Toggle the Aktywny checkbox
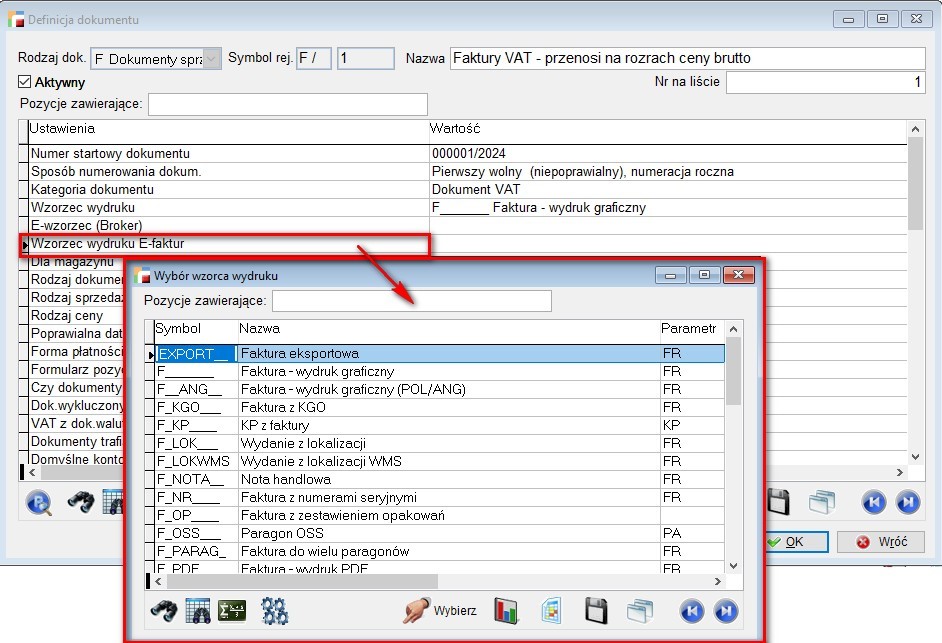942x643 pixels. 26,82
